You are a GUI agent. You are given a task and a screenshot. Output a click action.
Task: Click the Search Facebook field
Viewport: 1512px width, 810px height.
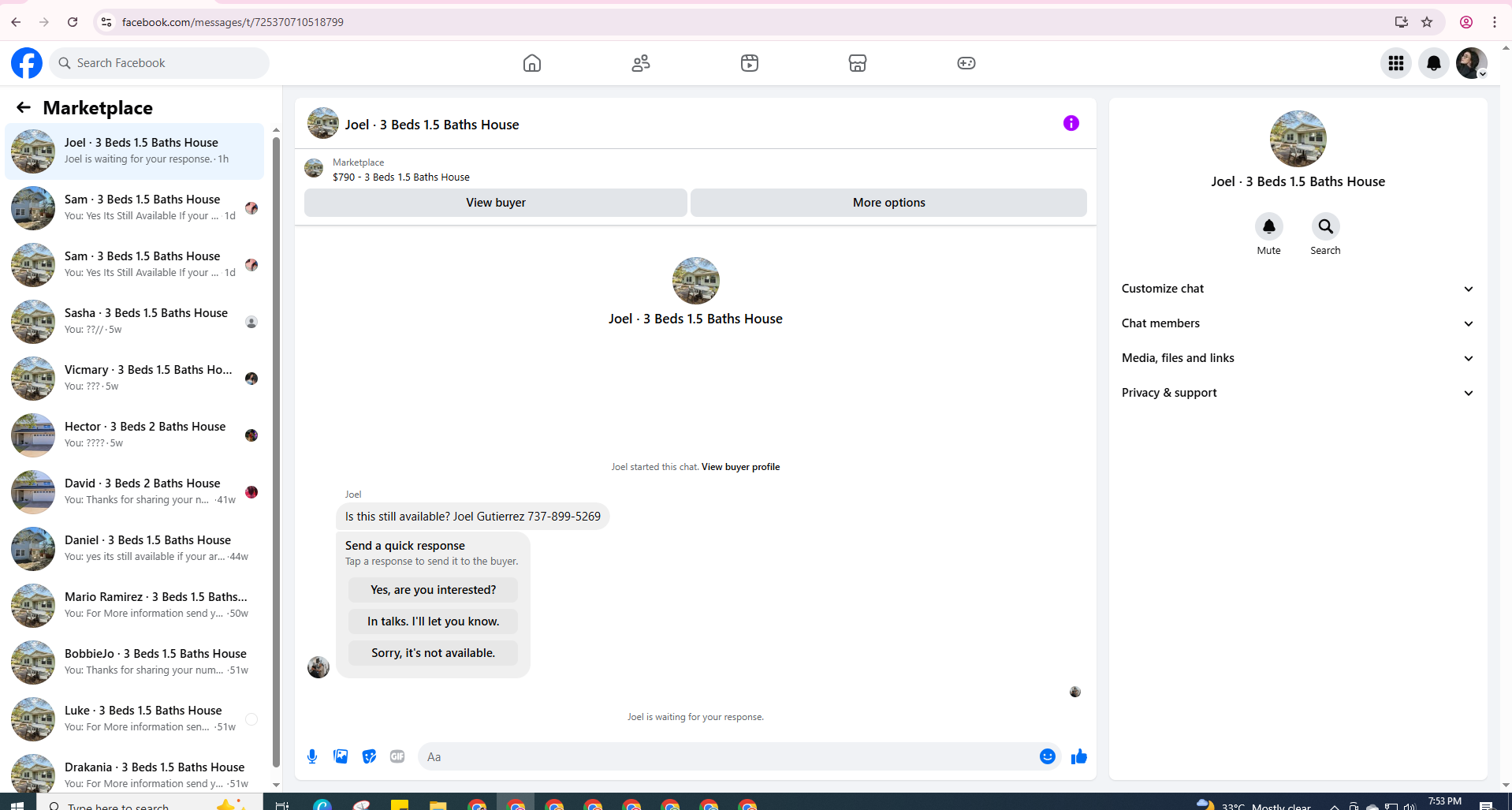[x=159, y=63]
